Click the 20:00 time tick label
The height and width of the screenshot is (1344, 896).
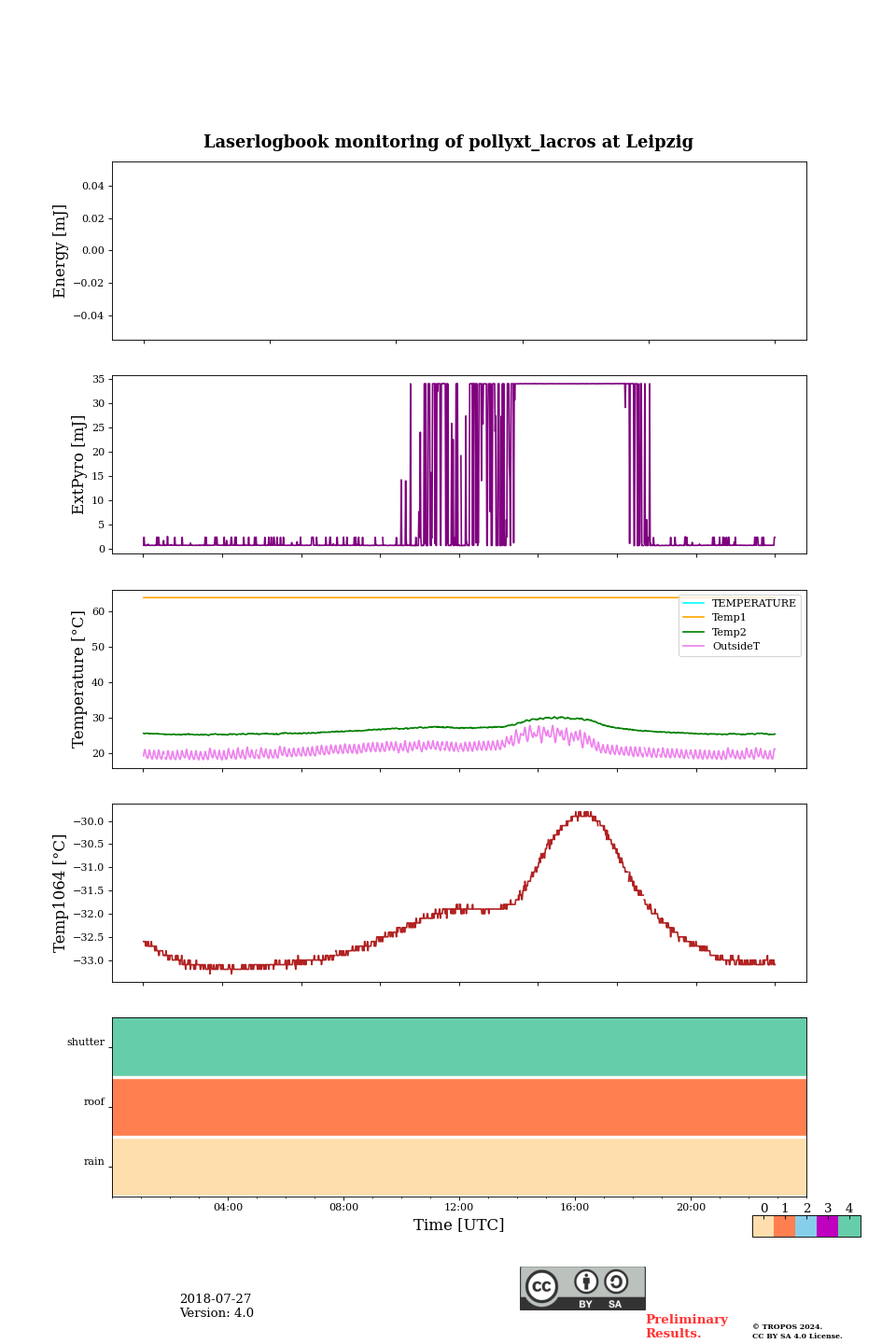pyautogui.click(x=691, y=1208)
